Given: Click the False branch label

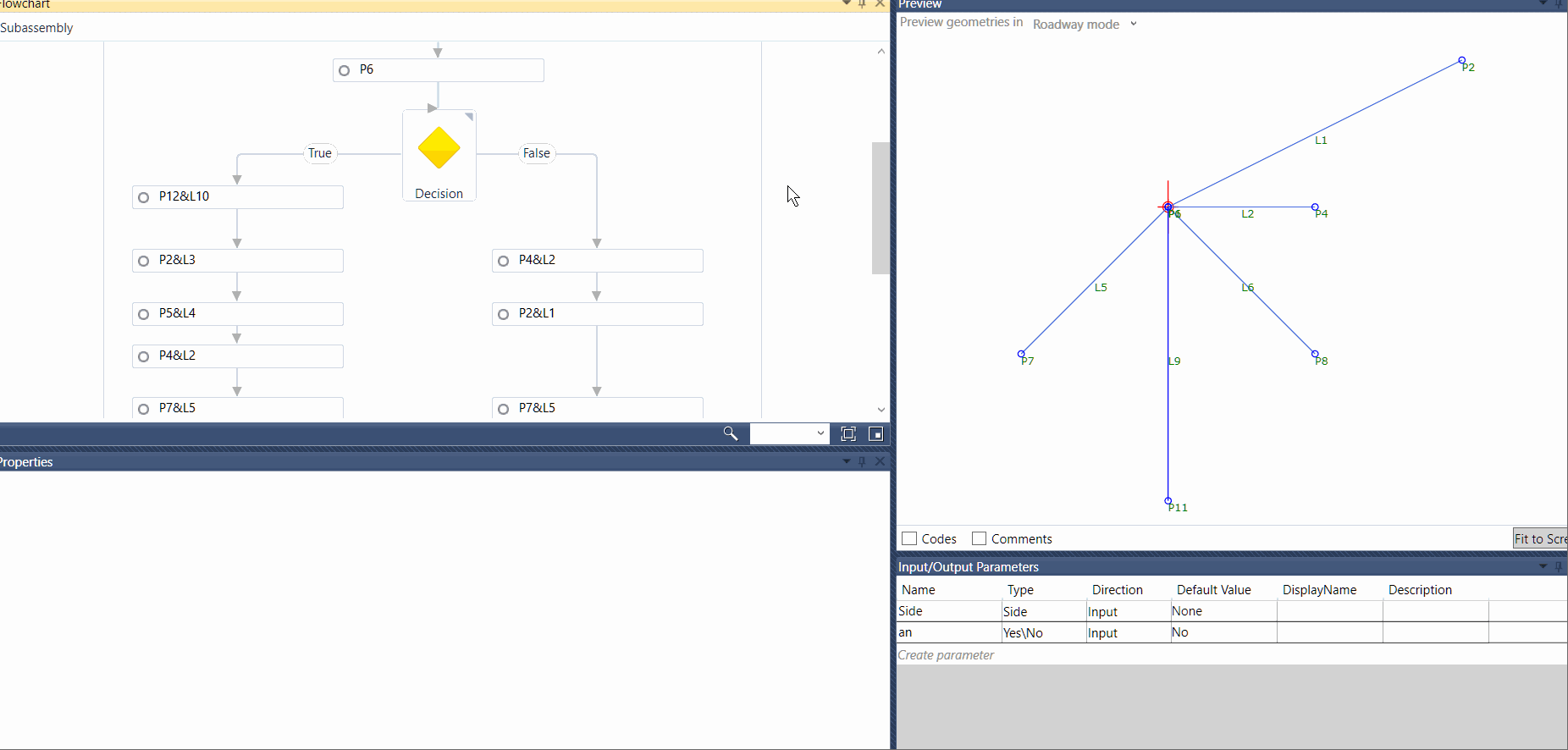Looking at the screenshot, I should [537, 153].
